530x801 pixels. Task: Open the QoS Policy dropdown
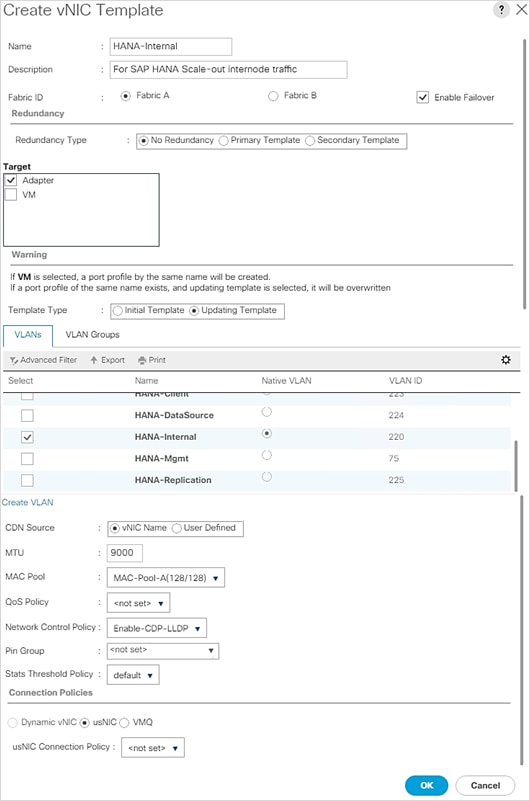coord(138,603)
